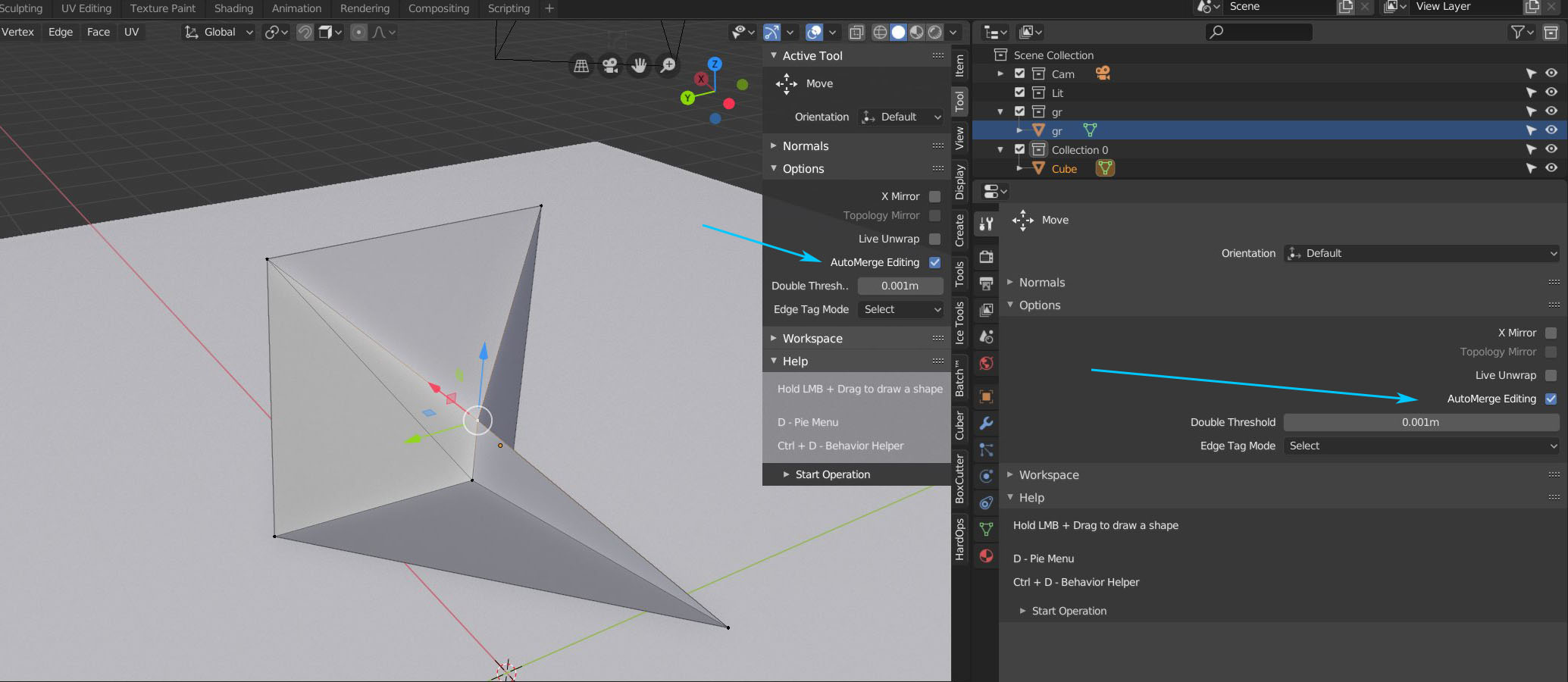This screenshot has height=682, width=1568.
Task: Enable Live Unwrap in sidebar Options
Action: pyautogui.click(x=934, y=239)
